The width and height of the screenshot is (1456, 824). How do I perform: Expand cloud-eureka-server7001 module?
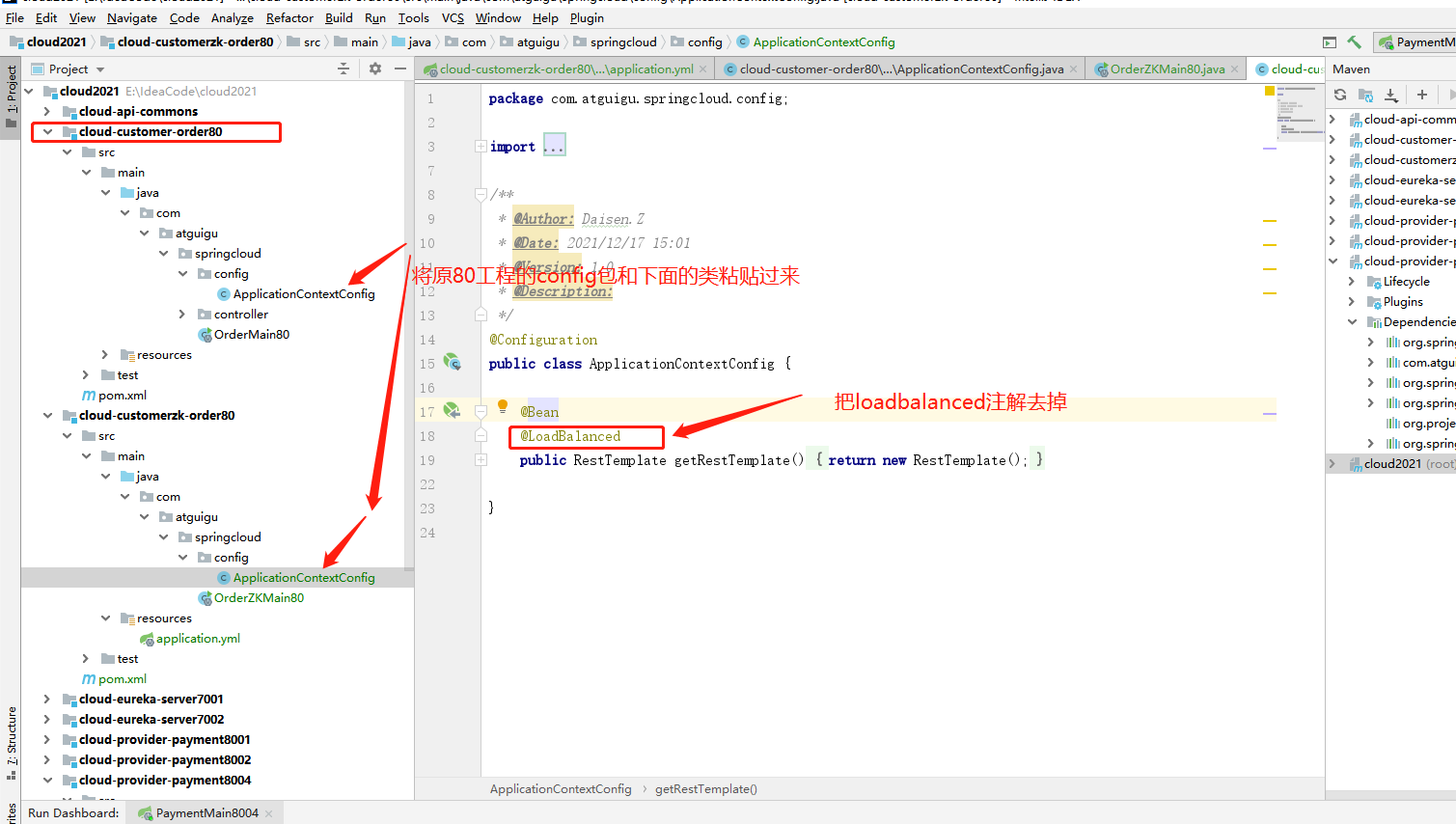tap(47, 699)
